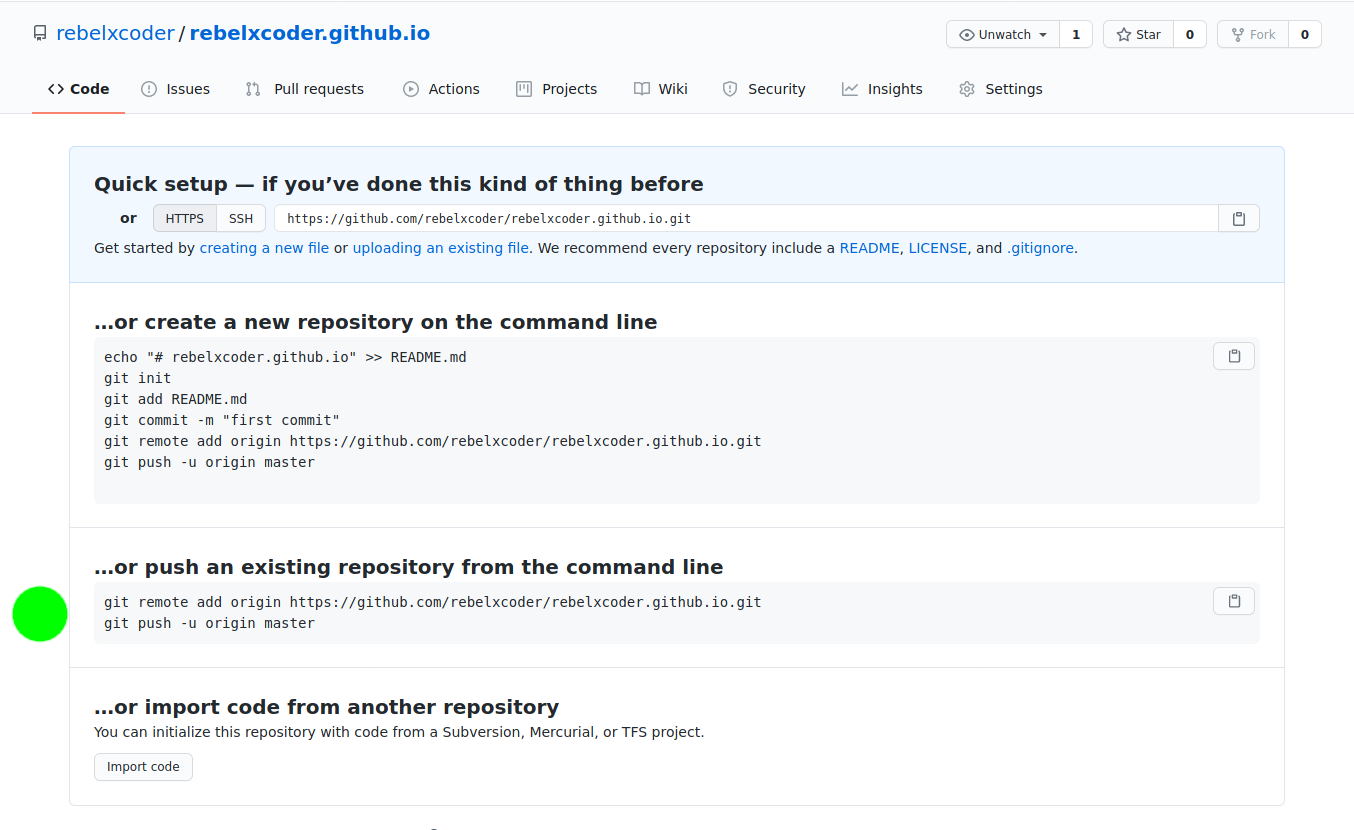The image size is (1354, 830).
Task: Click the Fork button
Action: 1253,34
